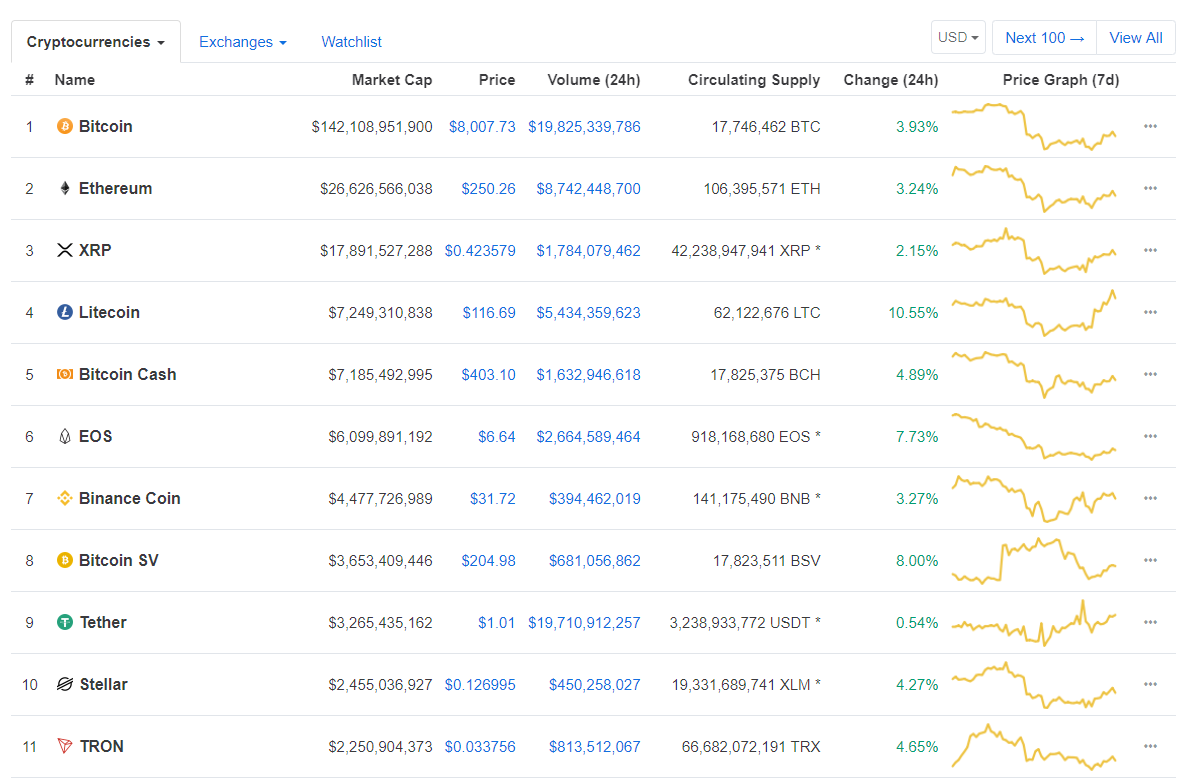Image resolution: width=1185 pixels, height=781 pixels.
Task: Open the more-options dots for Litecoin
Action: 1150,312
